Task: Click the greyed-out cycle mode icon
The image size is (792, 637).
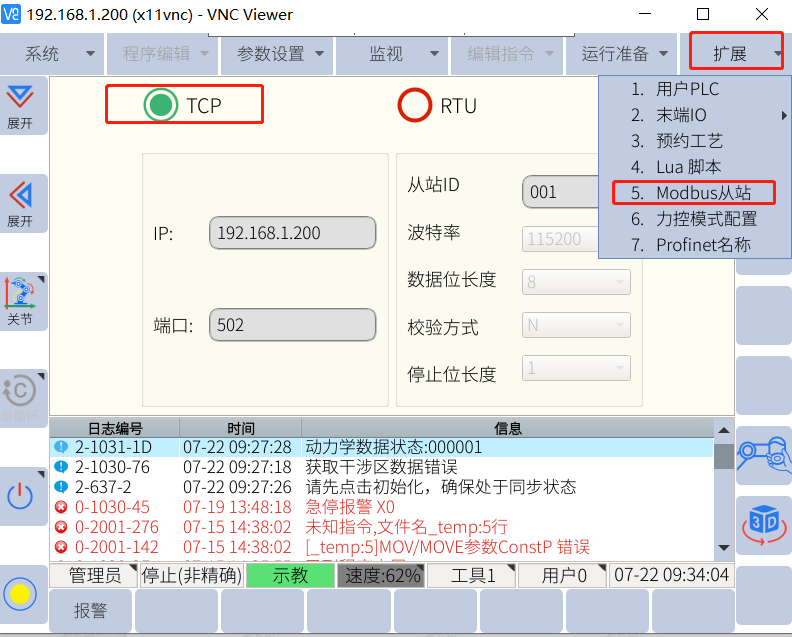Action: (x=20, y=397)
